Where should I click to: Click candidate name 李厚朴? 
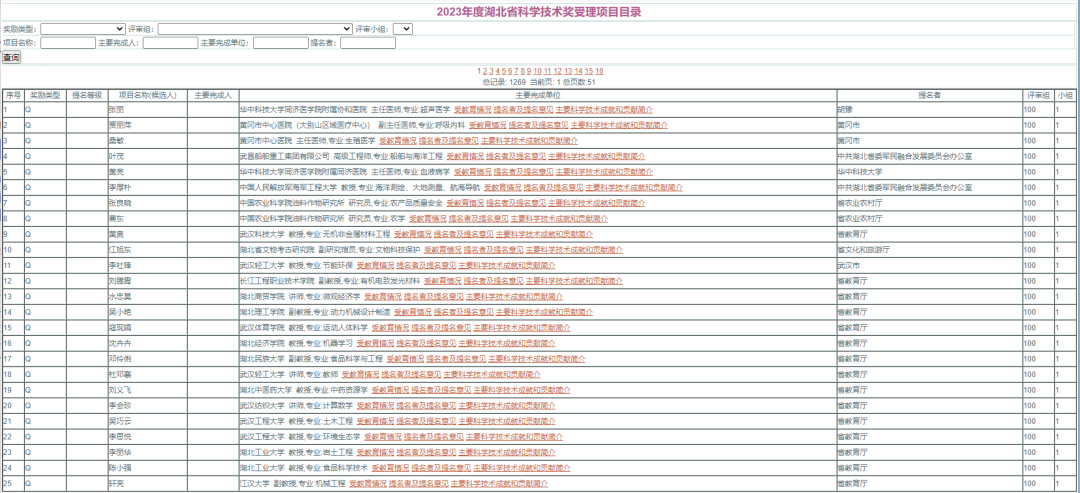pyautogui.click(x=120, y=187)
